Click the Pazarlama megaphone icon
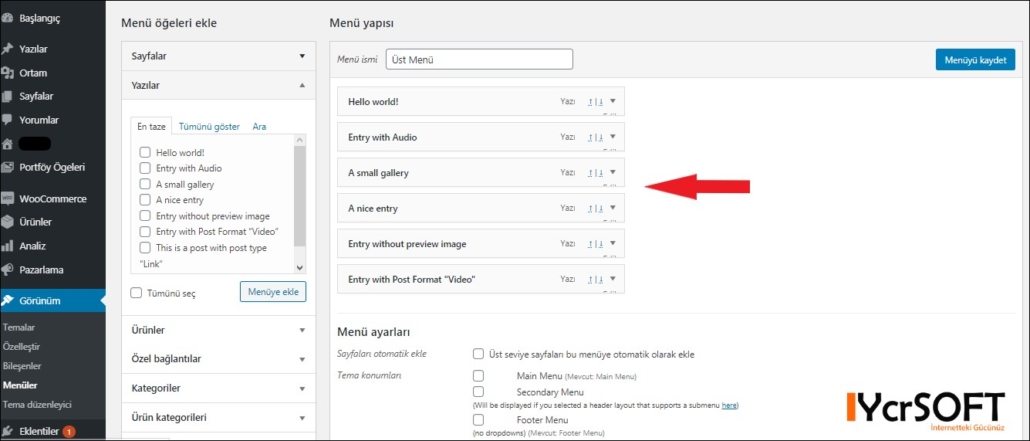This screenshot has width=1030, height=441. coord(7,269)
